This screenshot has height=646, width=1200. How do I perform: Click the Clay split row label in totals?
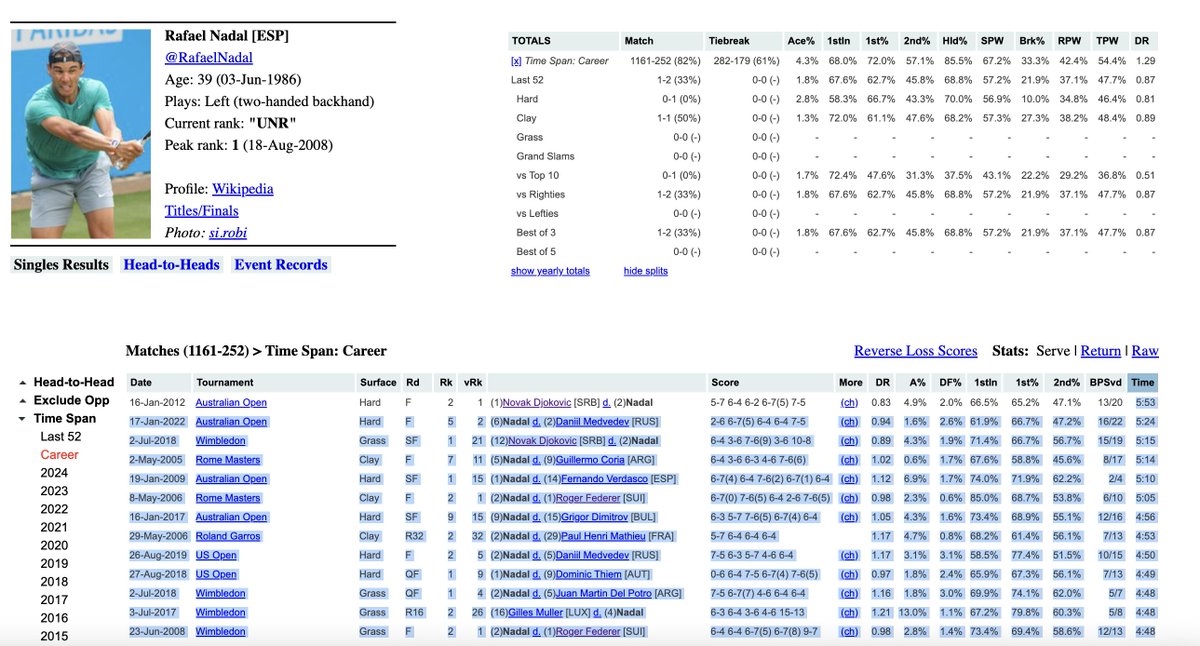527,118
